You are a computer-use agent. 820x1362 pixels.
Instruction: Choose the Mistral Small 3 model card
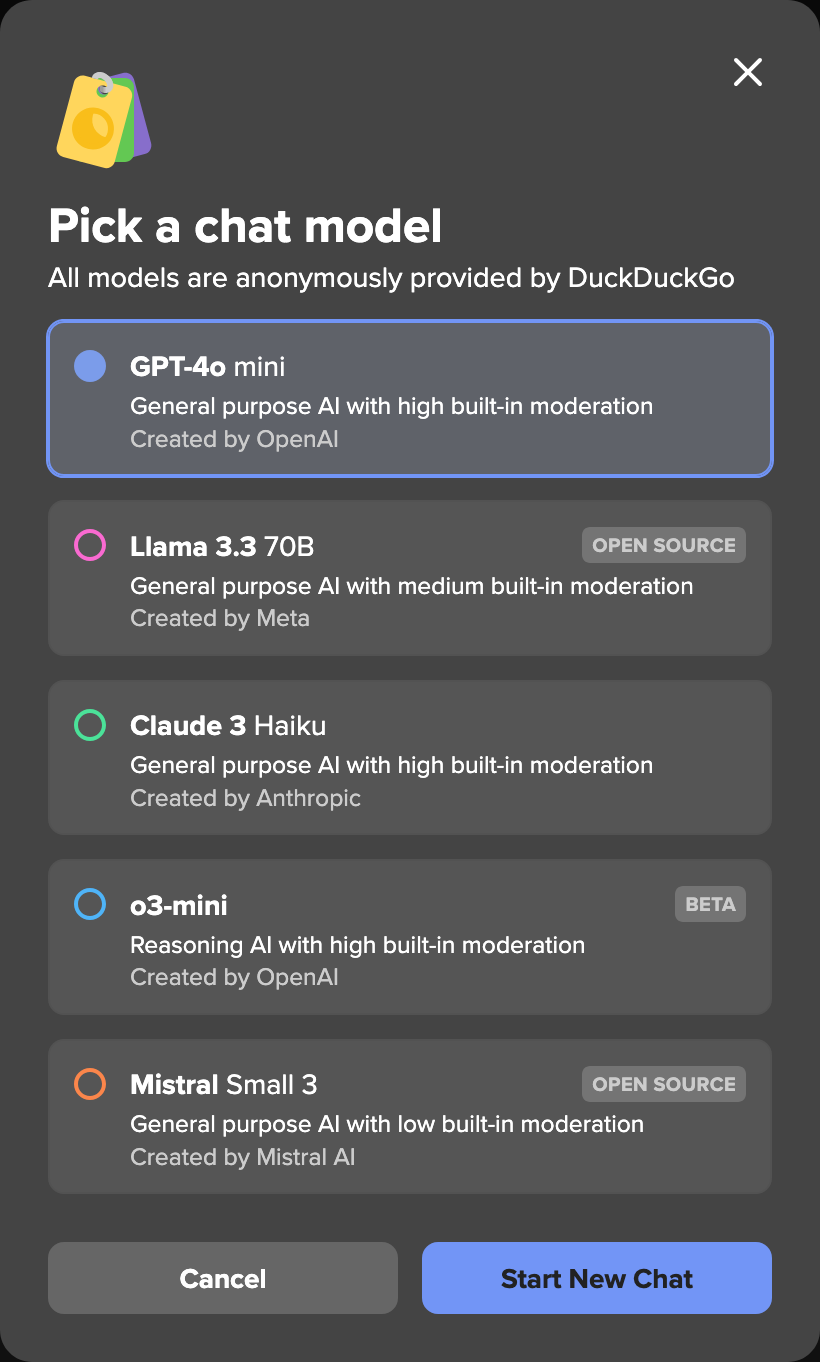click(x=409, y=1116)
